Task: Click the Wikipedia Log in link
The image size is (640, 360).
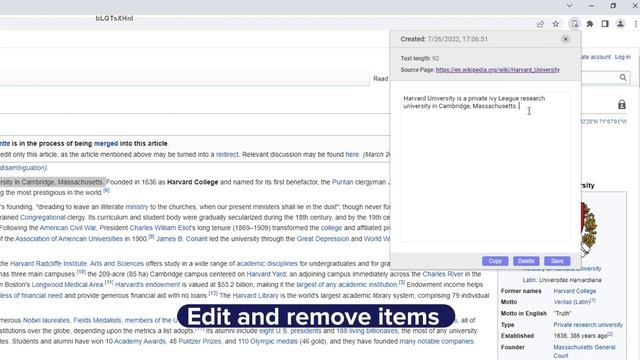Action: [622, 57]
